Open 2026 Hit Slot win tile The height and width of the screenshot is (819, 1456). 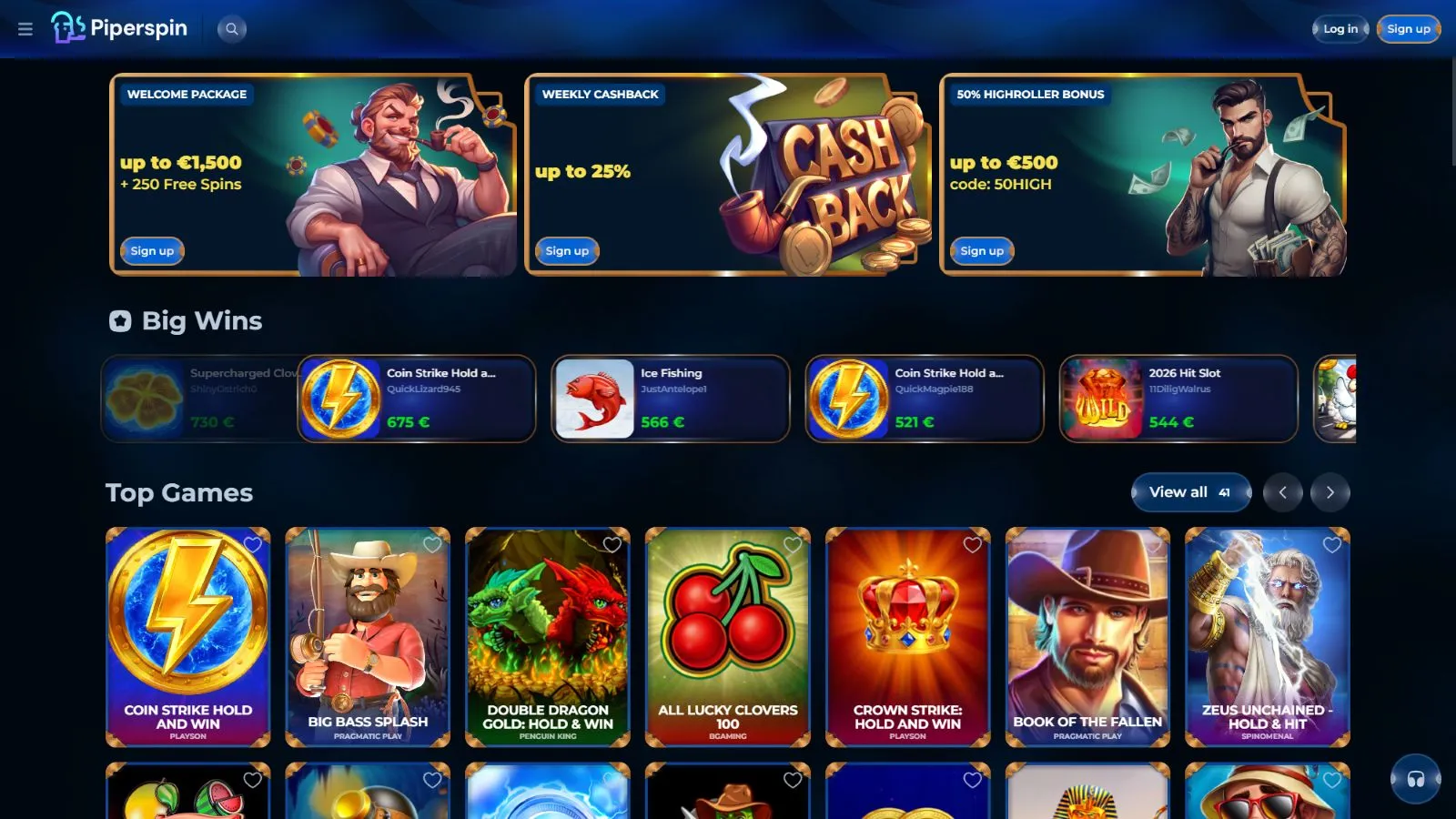(1178, 399)
